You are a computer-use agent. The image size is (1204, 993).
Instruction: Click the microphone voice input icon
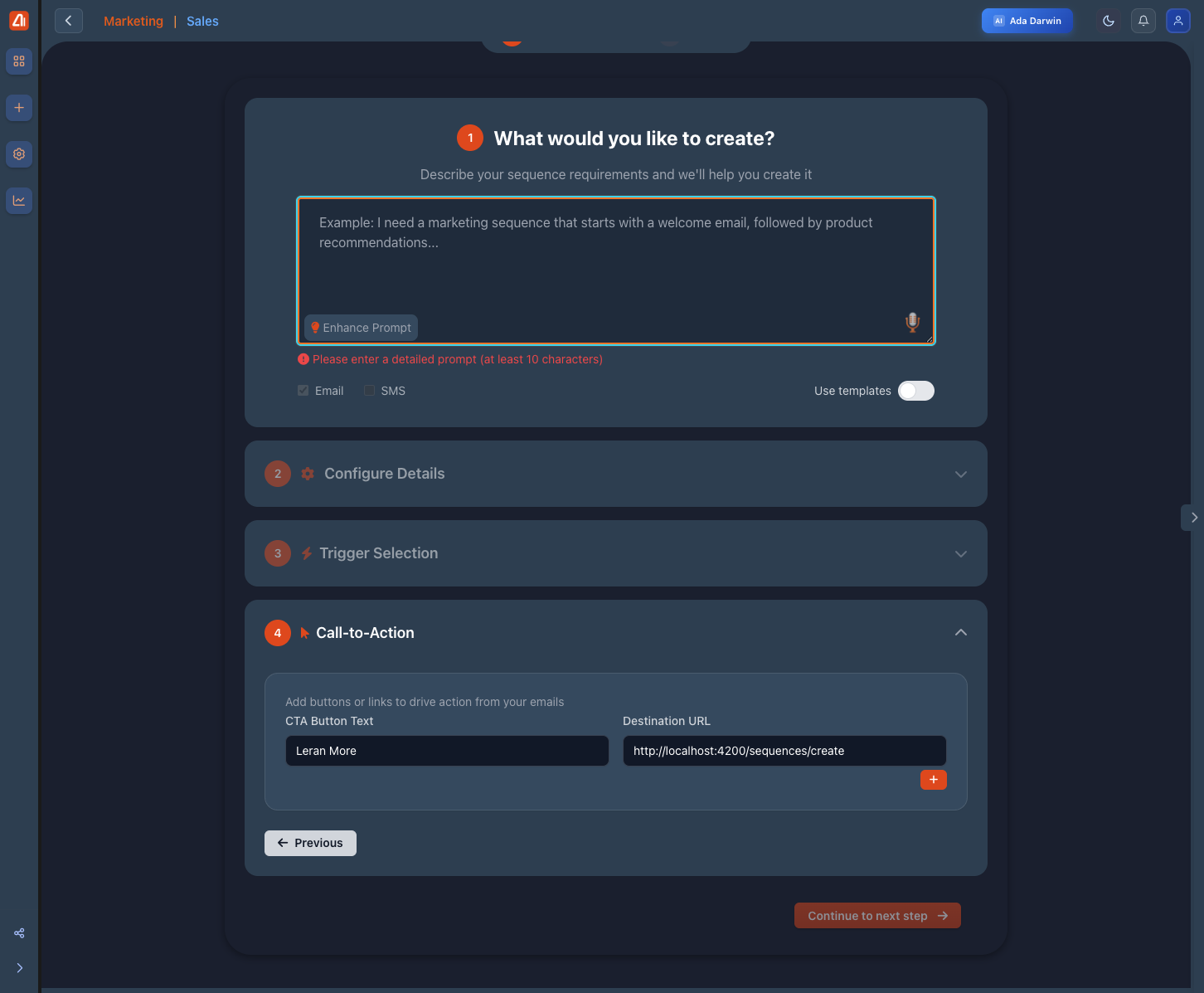912,323
